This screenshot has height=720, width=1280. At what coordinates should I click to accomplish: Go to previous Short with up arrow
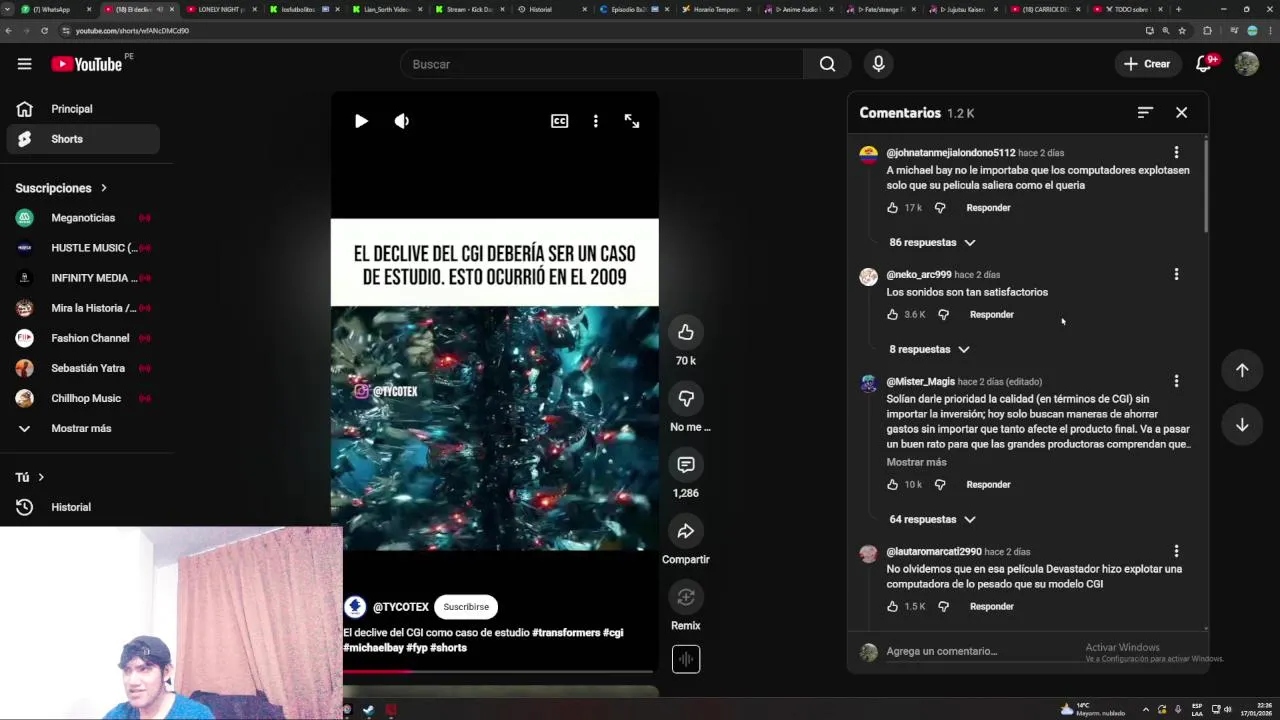(1242, 370)
